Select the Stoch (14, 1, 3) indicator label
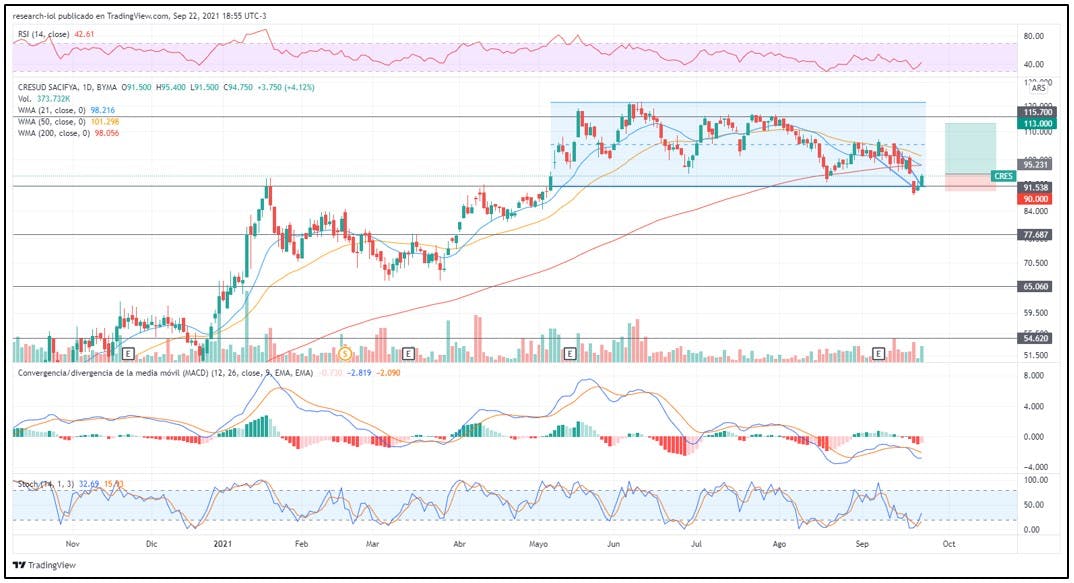The width and height of the screenshot is (1074, 583). coord(45,484)
